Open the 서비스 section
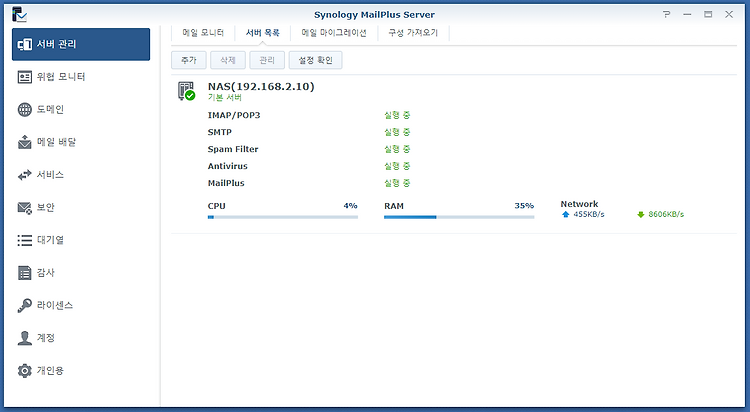 [81, 175]
